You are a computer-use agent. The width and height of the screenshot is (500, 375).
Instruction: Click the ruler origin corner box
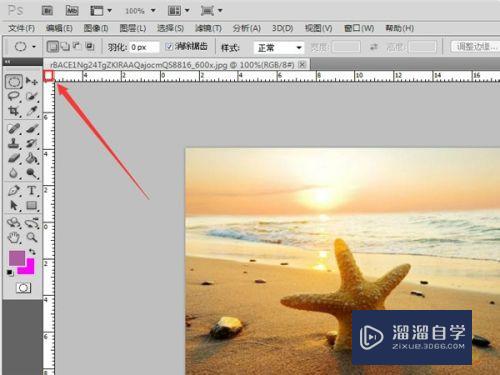click(49, 76)
